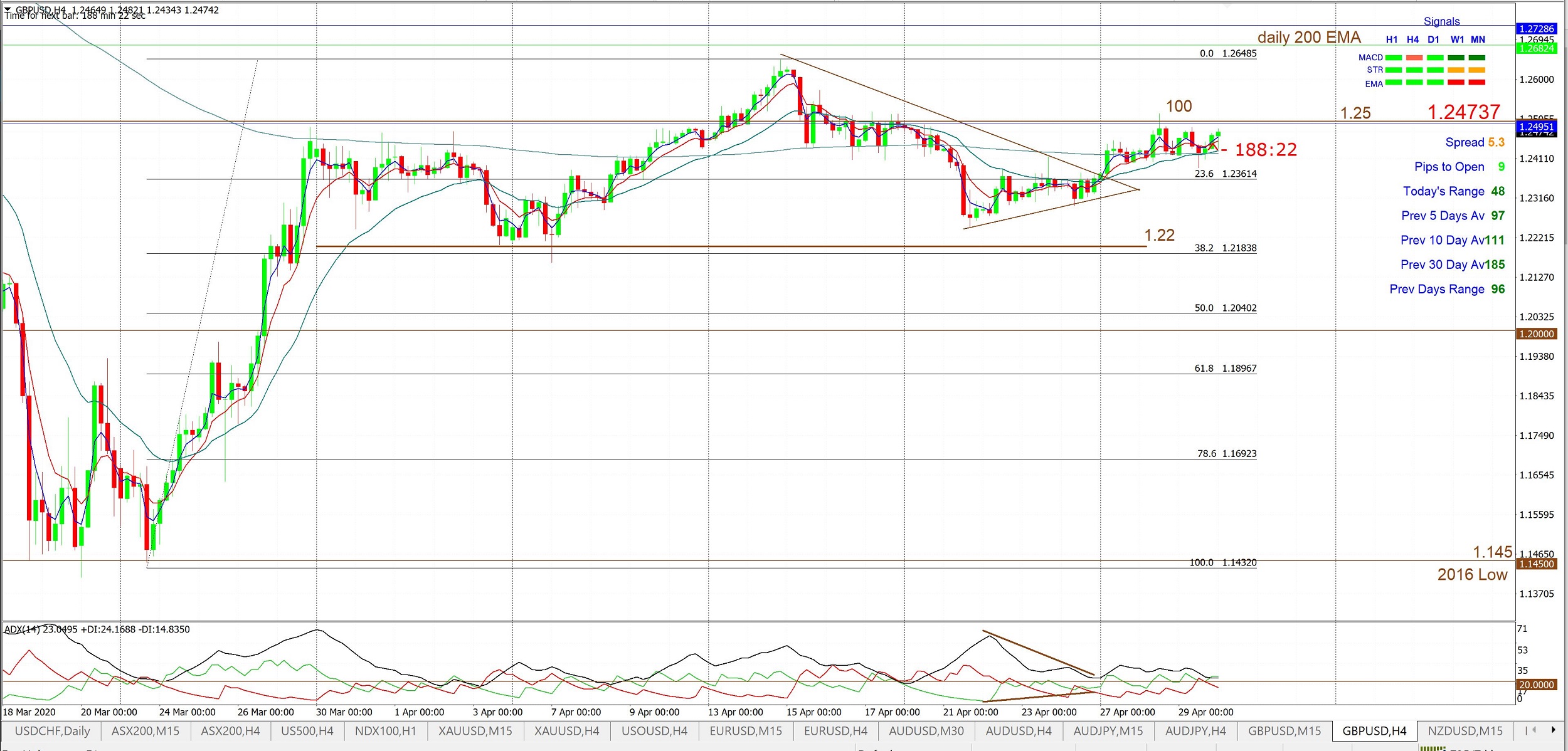
Task: Select the 0.0 Fibonacci level label 1.26485
Action: point(1228,54)
